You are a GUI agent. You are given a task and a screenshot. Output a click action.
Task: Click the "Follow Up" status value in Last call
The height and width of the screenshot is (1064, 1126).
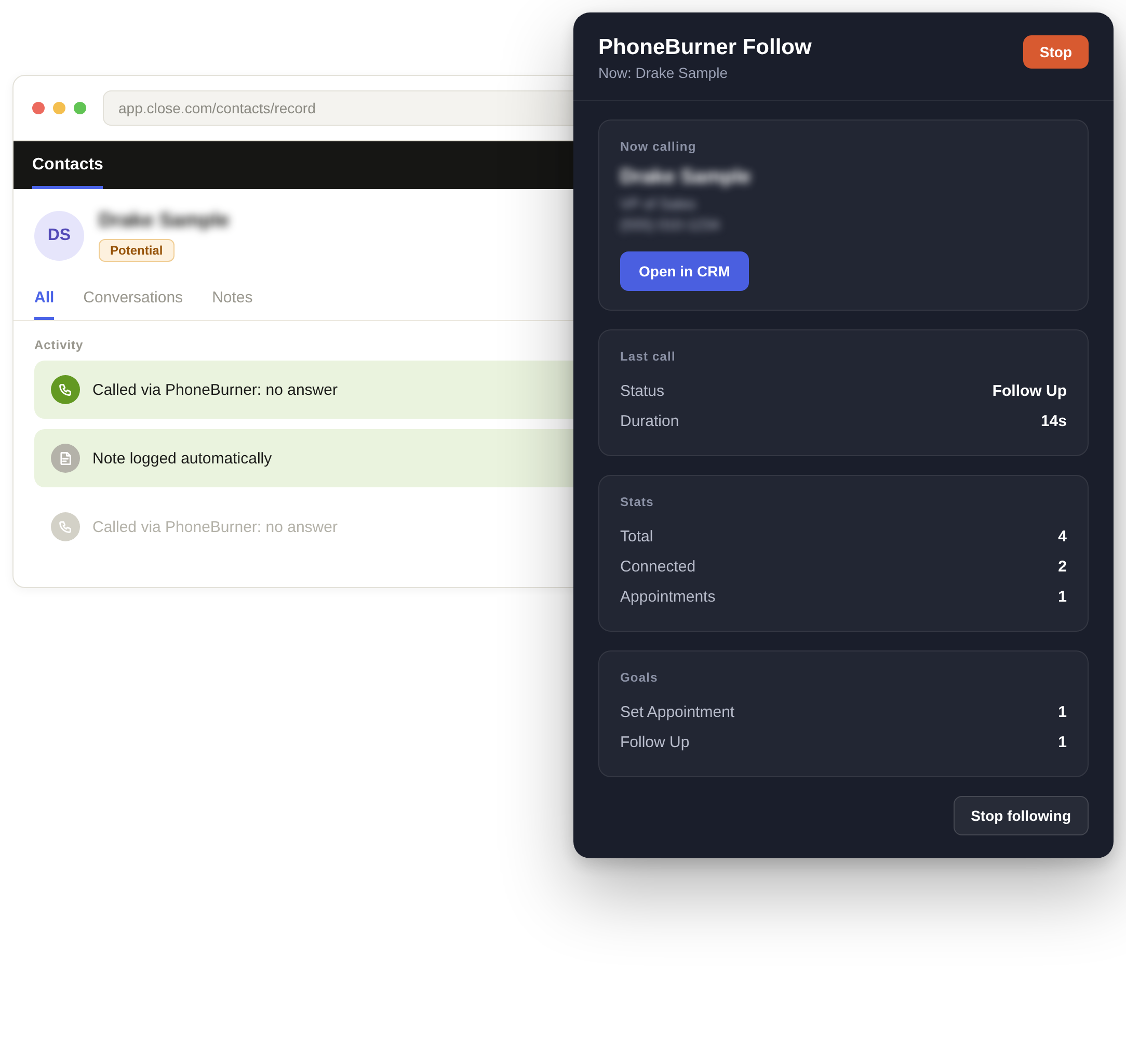coord(1028,391)
